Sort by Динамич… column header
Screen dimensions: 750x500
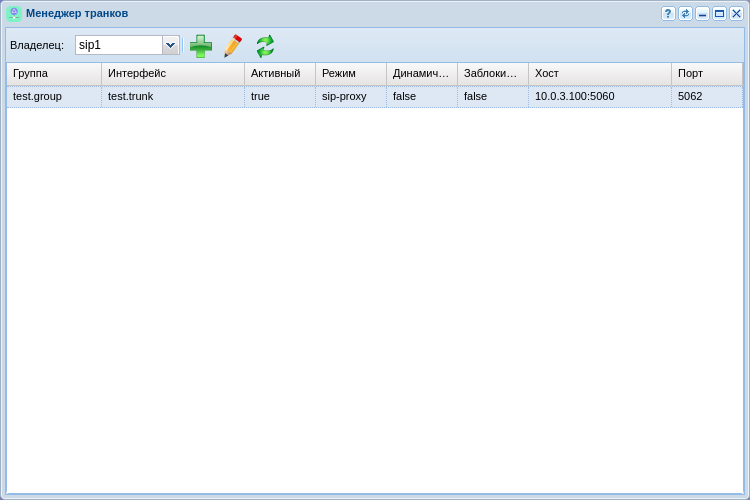pyautogui.click(x=422, y=74)
